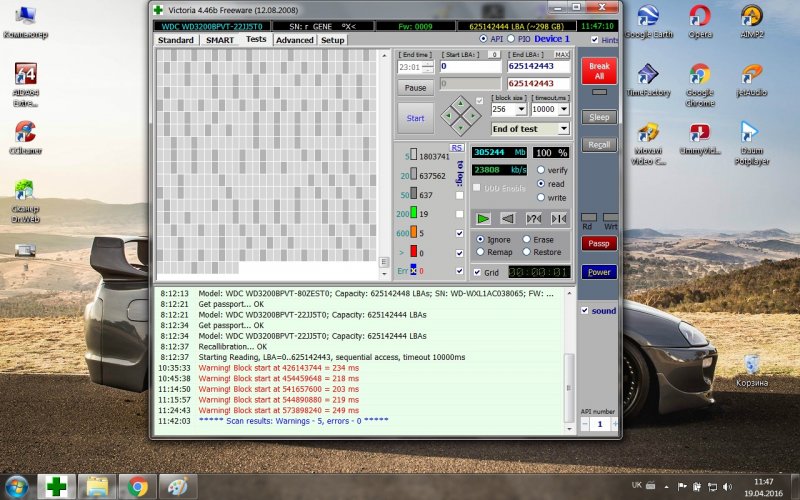Viewport: 800px width, 500px height.
Task: Open Google Chrome from the taskbar
Action: point(134,487)
